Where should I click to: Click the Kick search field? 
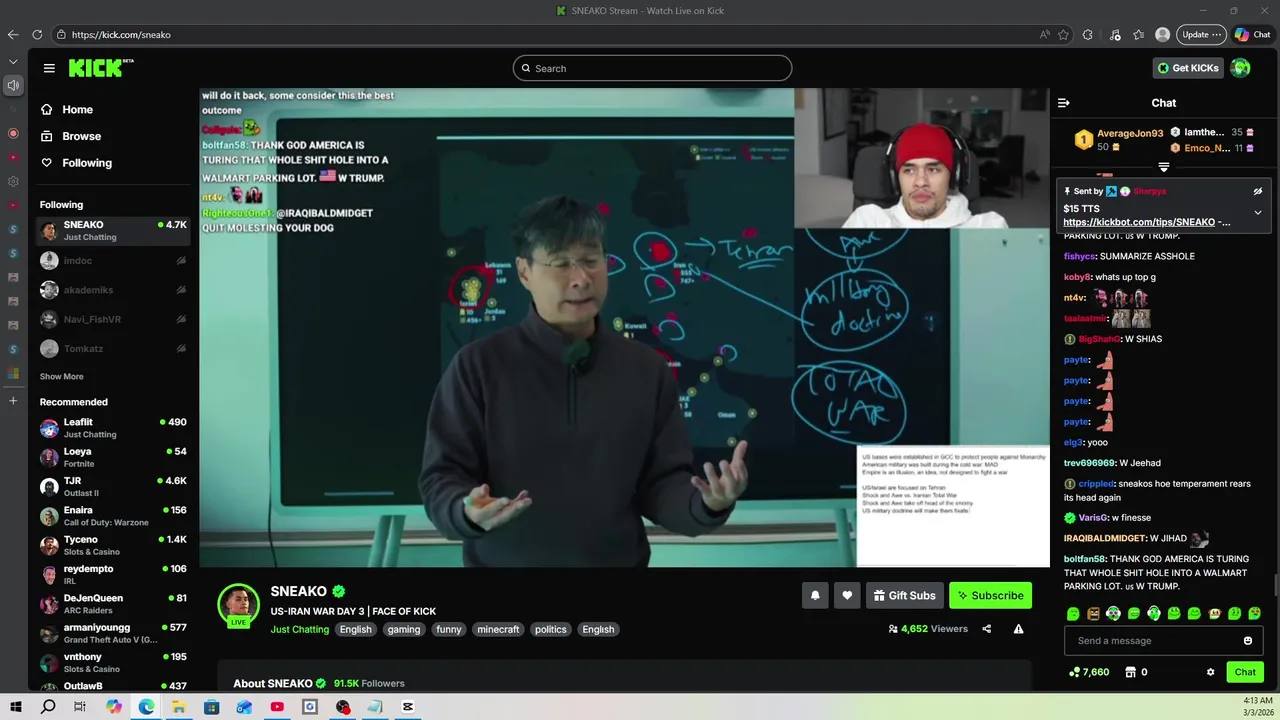point(652,68)
